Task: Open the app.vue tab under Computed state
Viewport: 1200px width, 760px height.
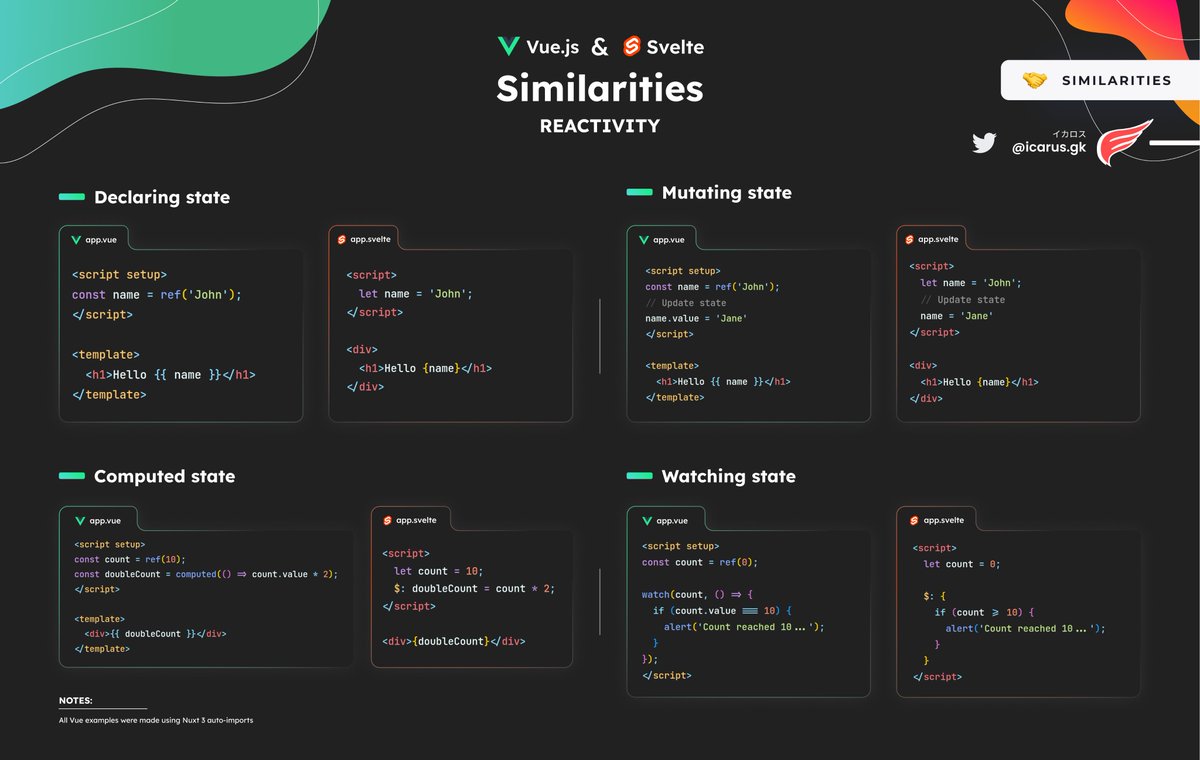Action: 97,520
